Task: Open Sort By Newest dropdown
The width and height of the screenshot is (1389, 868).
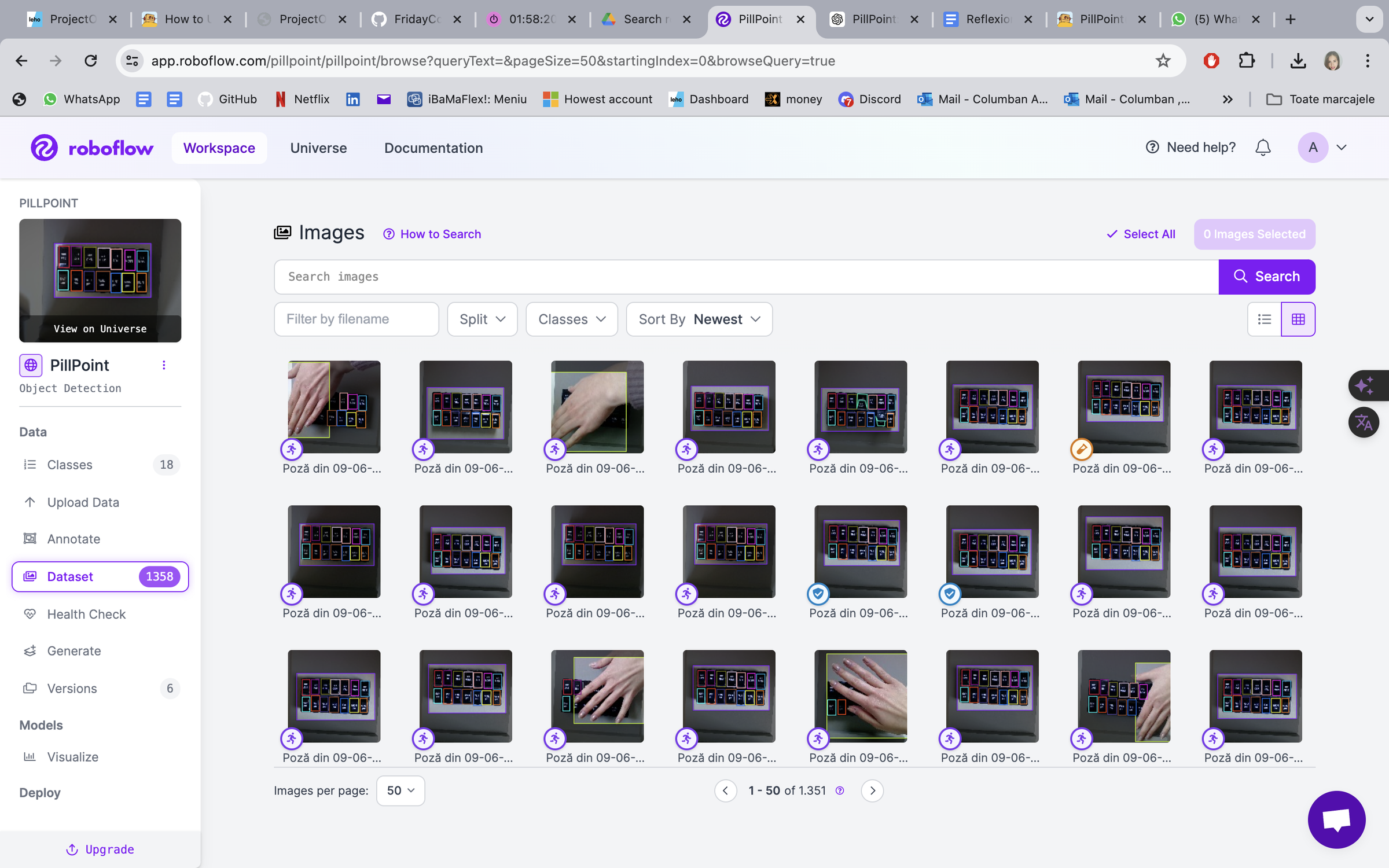Action: pyautogui.click(x=699, y=319)
